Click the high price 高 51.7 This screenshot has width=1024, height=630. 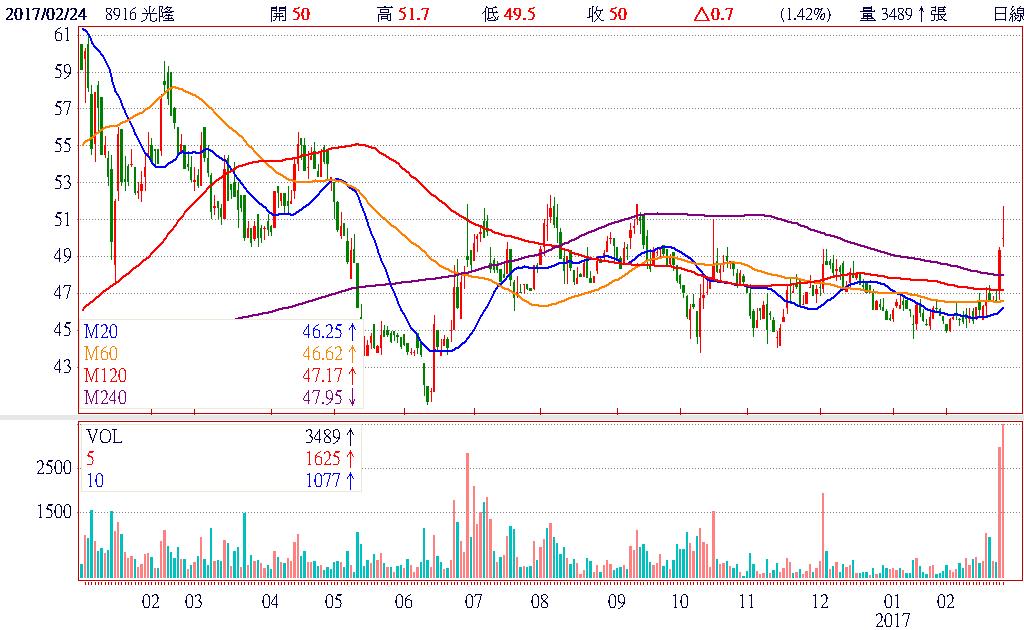(403, 14)
